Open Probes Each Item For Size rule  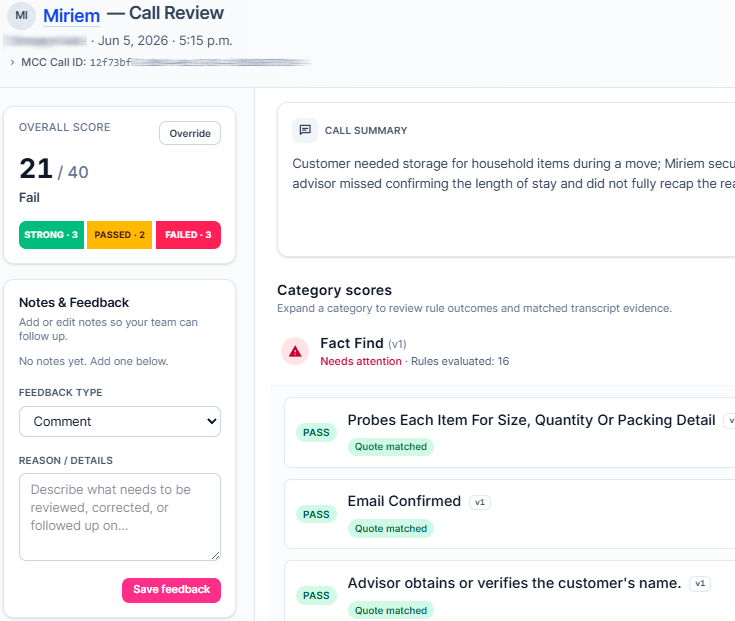[x=510, y=433]
